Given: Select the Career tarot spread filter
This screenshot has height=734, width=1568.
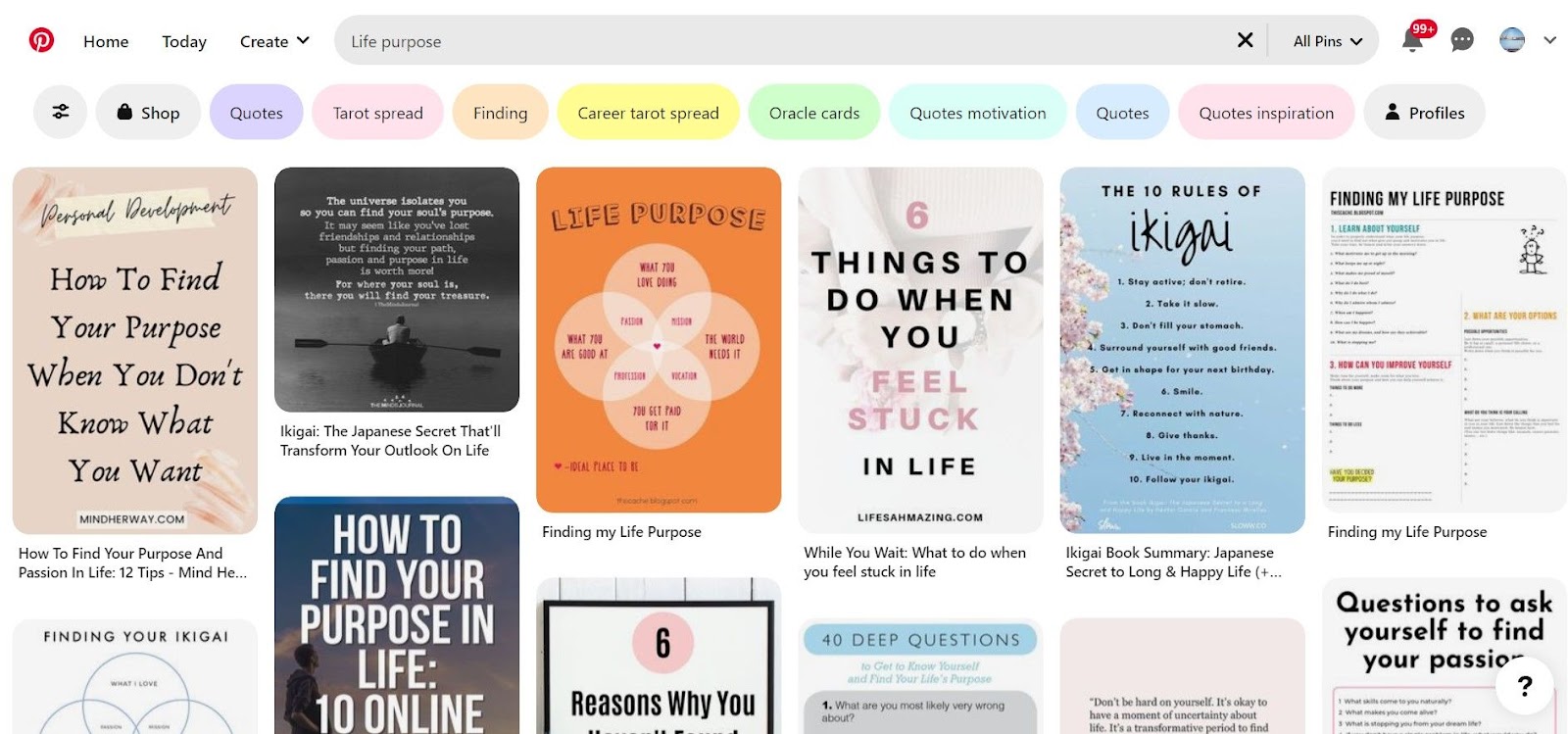Looking at the screenshot, I should [648, 112].
